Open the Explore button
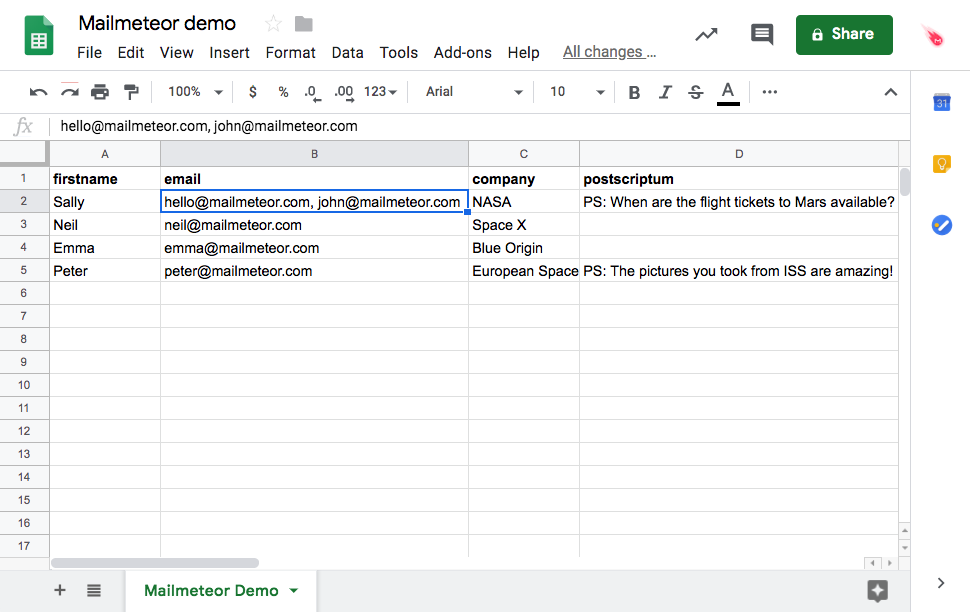970x612 pixels. 877,591
